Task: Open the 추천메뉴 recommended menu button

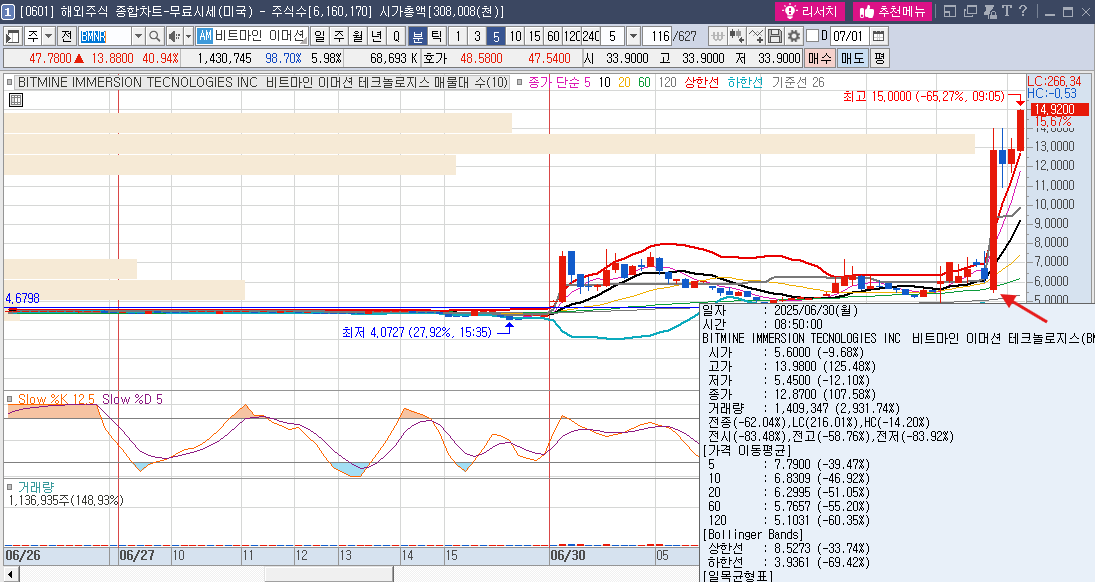Action: [892, 11]
